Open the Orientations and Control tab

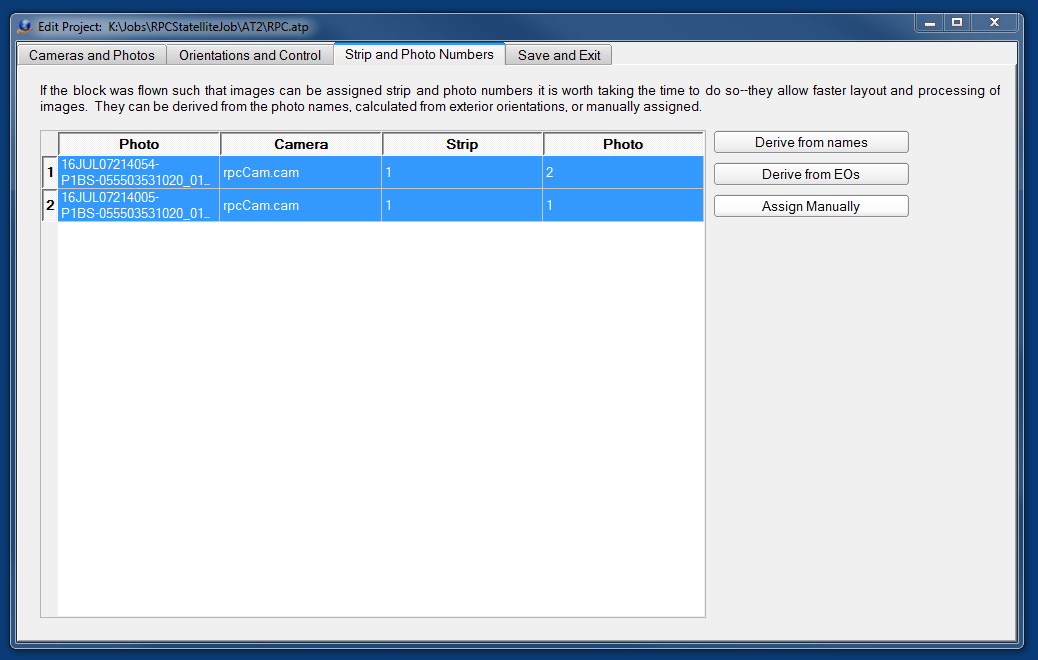[250, 55]
